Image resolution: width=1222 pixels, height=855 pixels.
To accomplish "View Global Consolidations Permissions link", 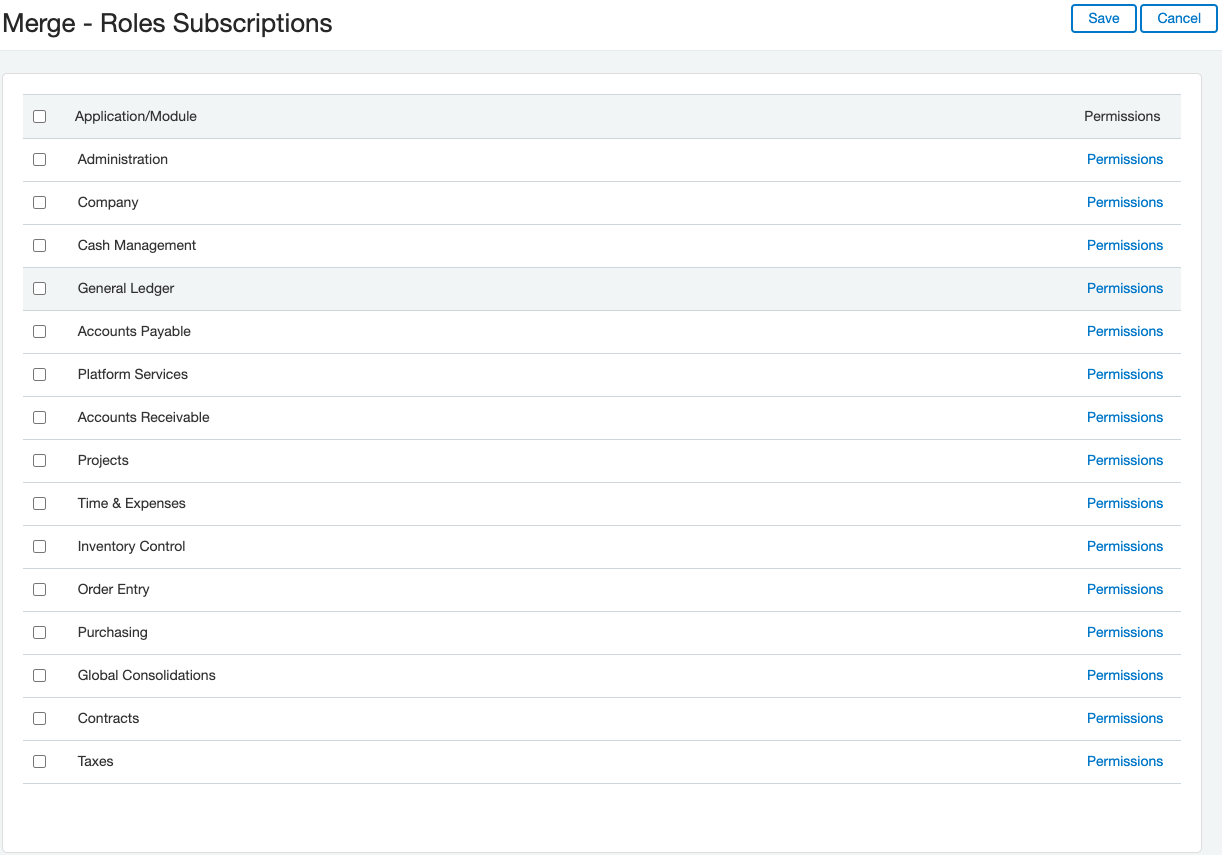I will (x=1124, y=676).
